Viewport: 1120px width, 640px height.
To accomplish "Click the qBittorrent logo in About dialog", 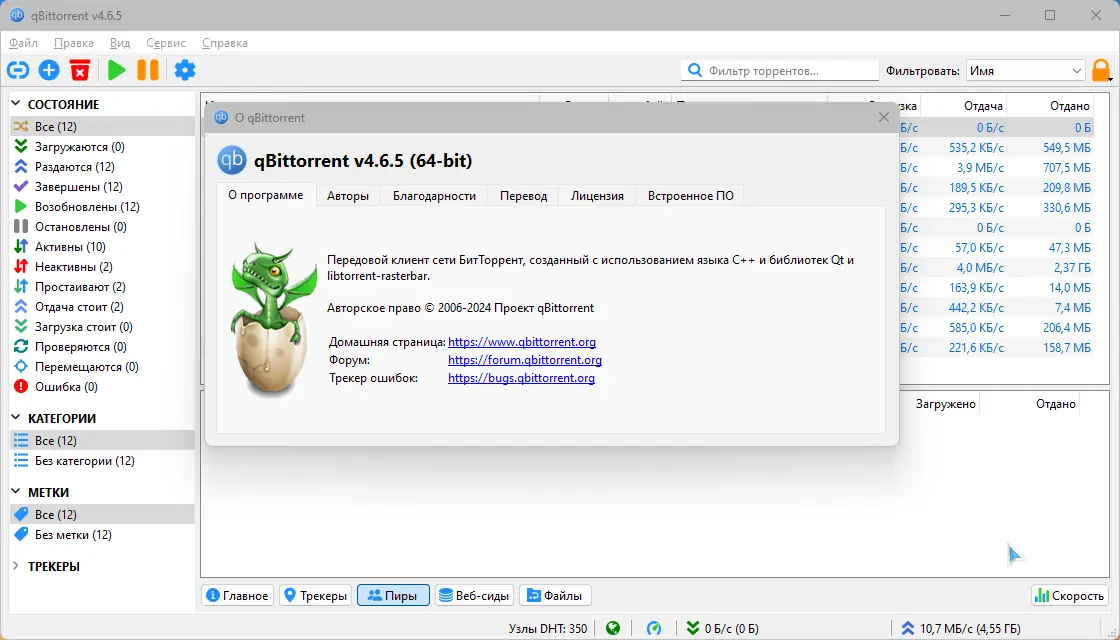I will 231,160.
